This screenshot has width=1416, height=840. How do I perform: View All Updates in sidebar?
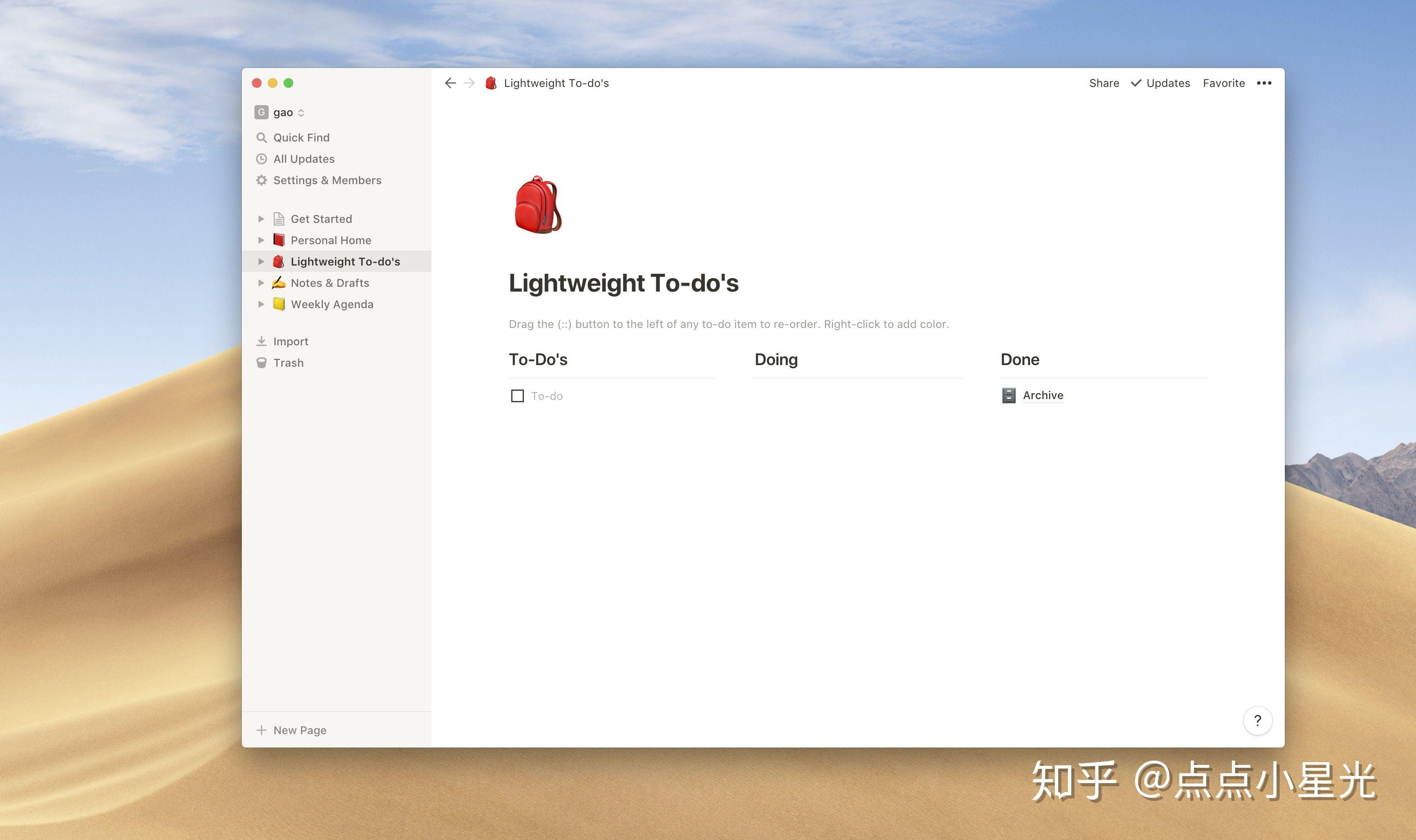point(304,158)
